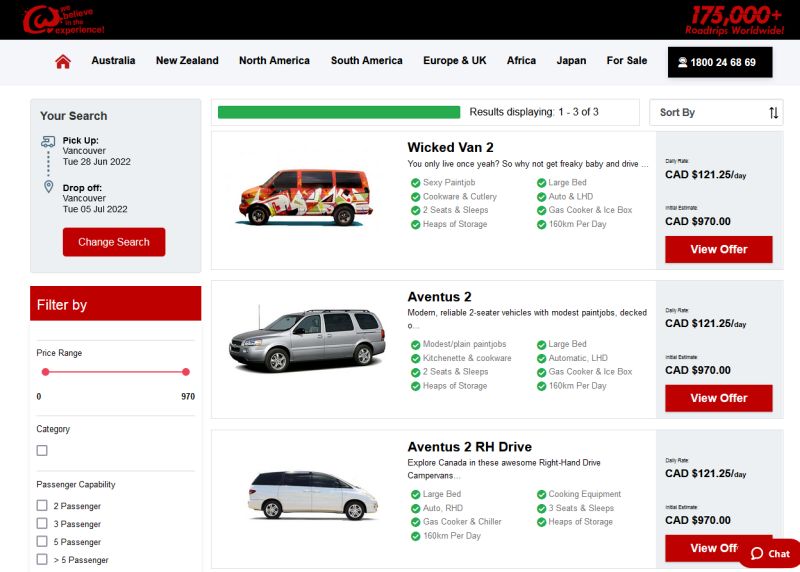Image resolution: width=800 pixels, height=572 pixels.
Task: Click the phone agent icon beside 1800 number
Action: 682,62
